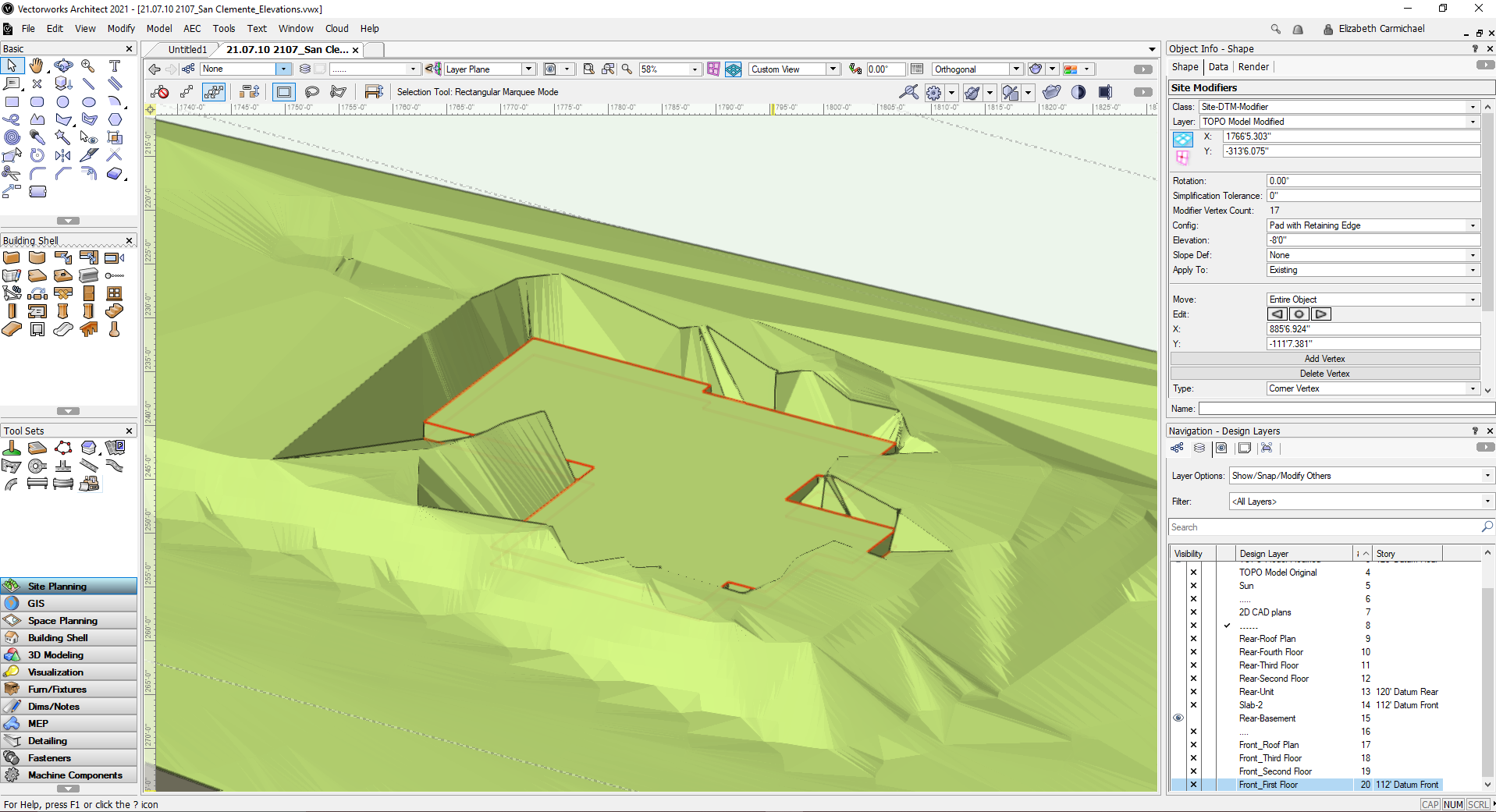This screenshot has width=1496, height=812.
Task: Switch to the Render tab
Action: coord(1253,67)
